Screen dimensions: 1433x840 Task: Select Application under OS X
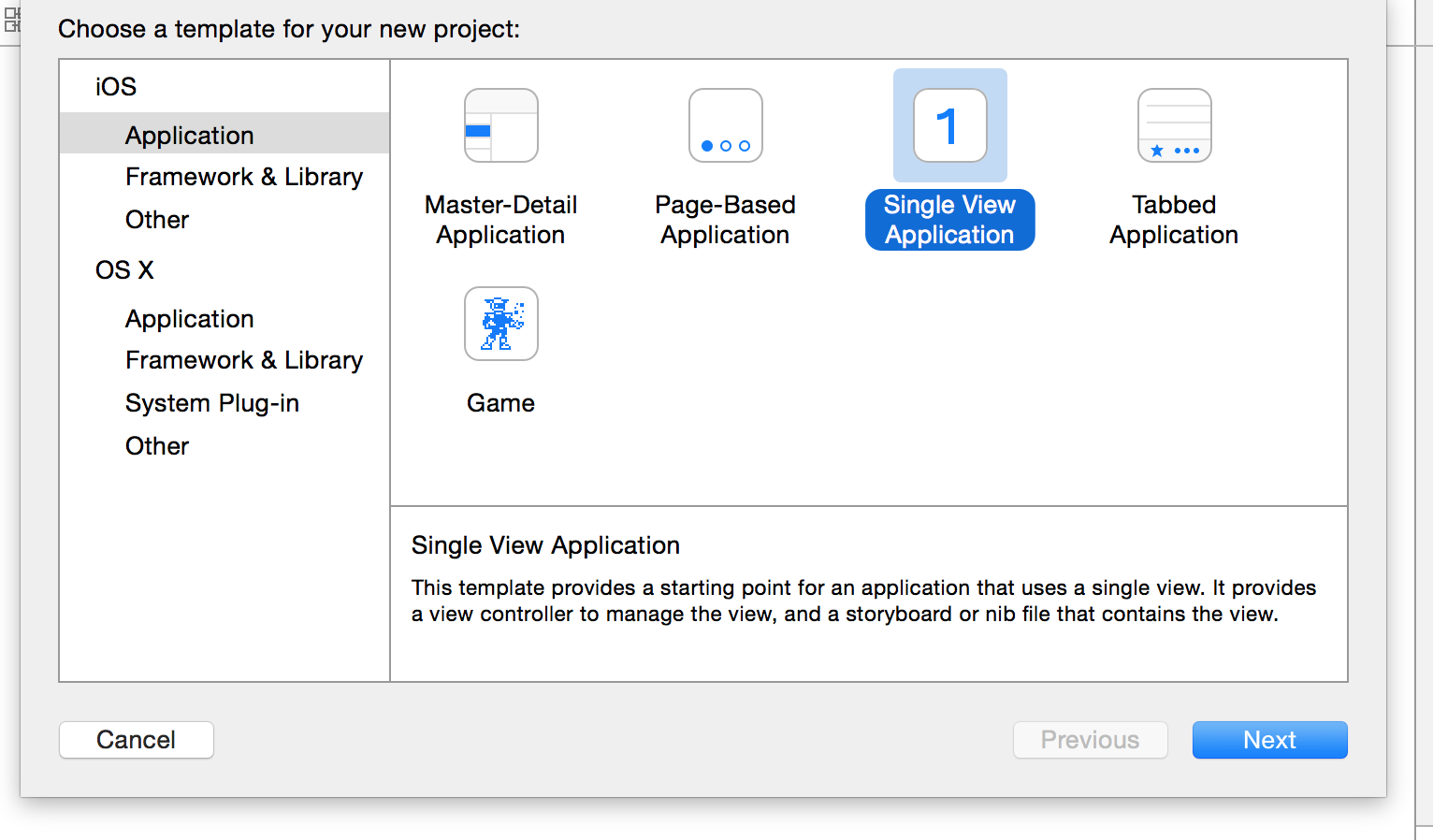(190, 319)
